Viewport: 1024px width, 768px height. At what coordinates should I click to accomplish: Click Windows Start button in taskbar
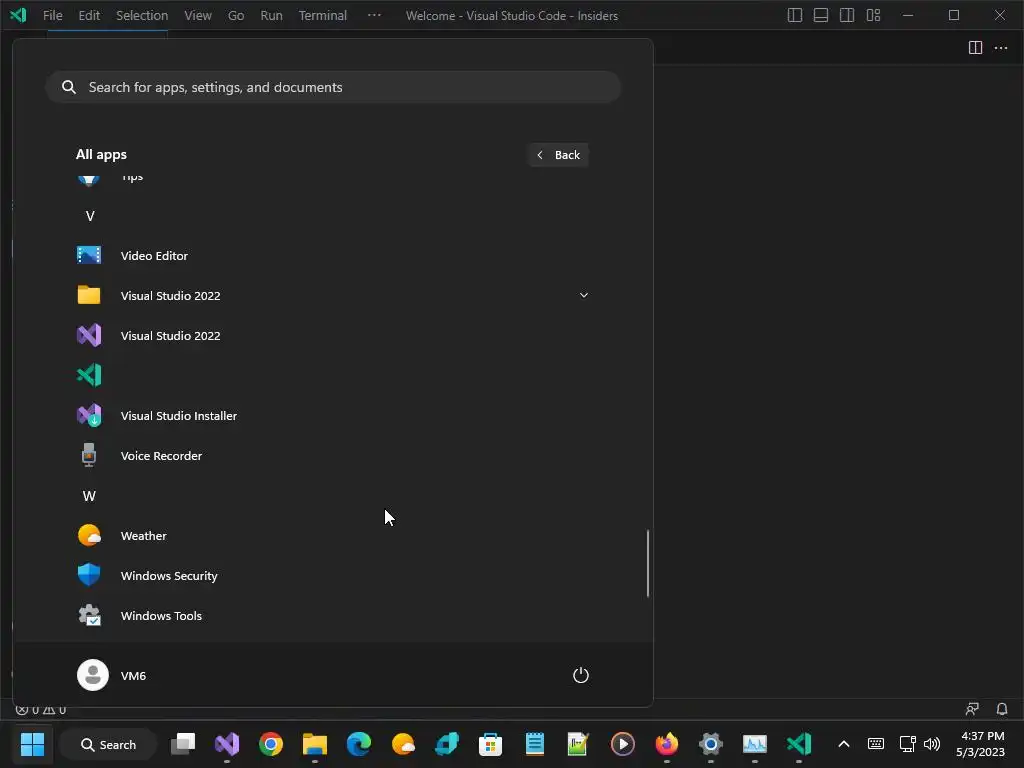(32, 744)
